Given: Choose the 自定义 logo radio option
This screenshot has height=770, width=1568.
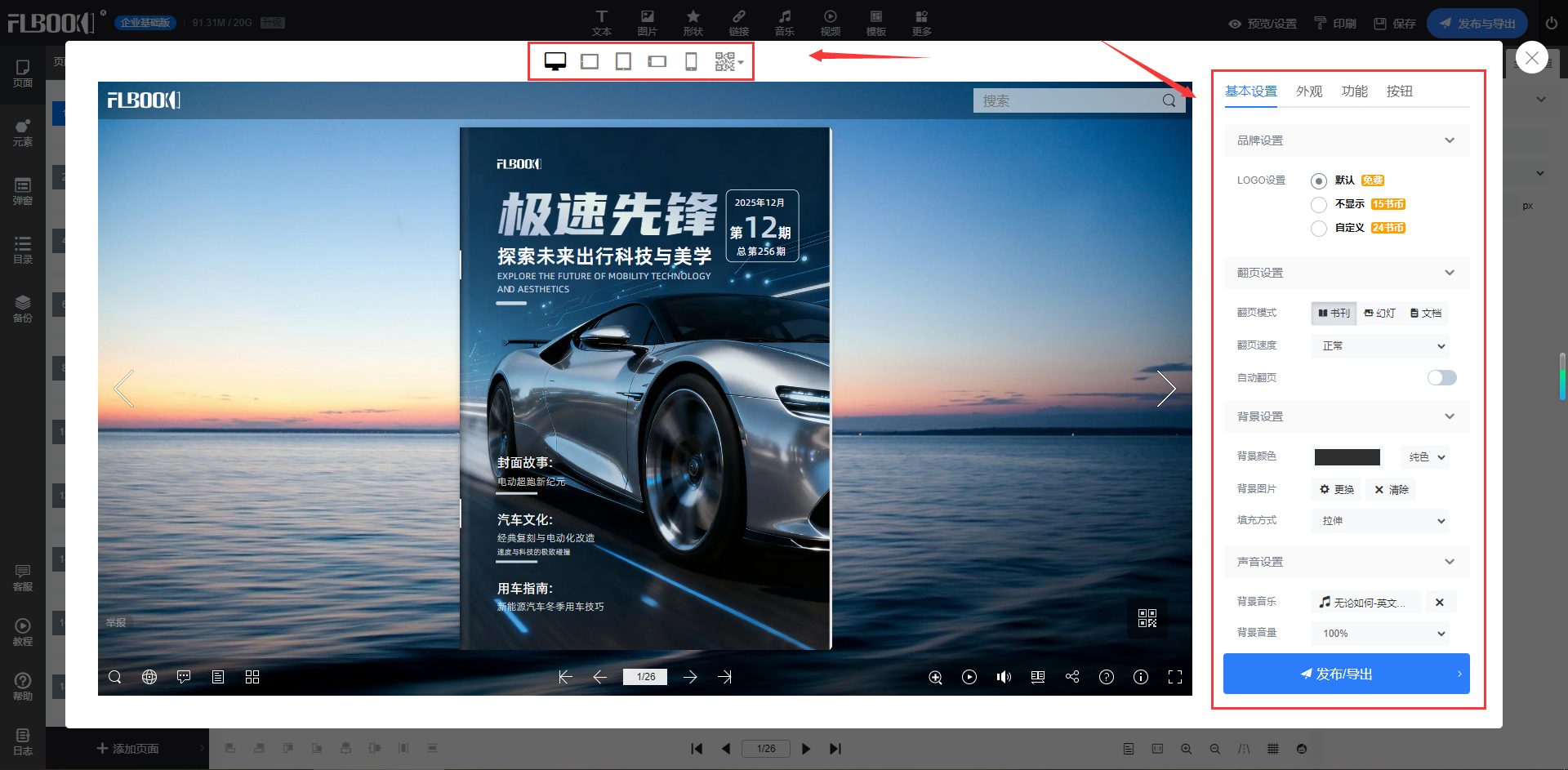Looking at the screenshot, I should (1318, 229).
